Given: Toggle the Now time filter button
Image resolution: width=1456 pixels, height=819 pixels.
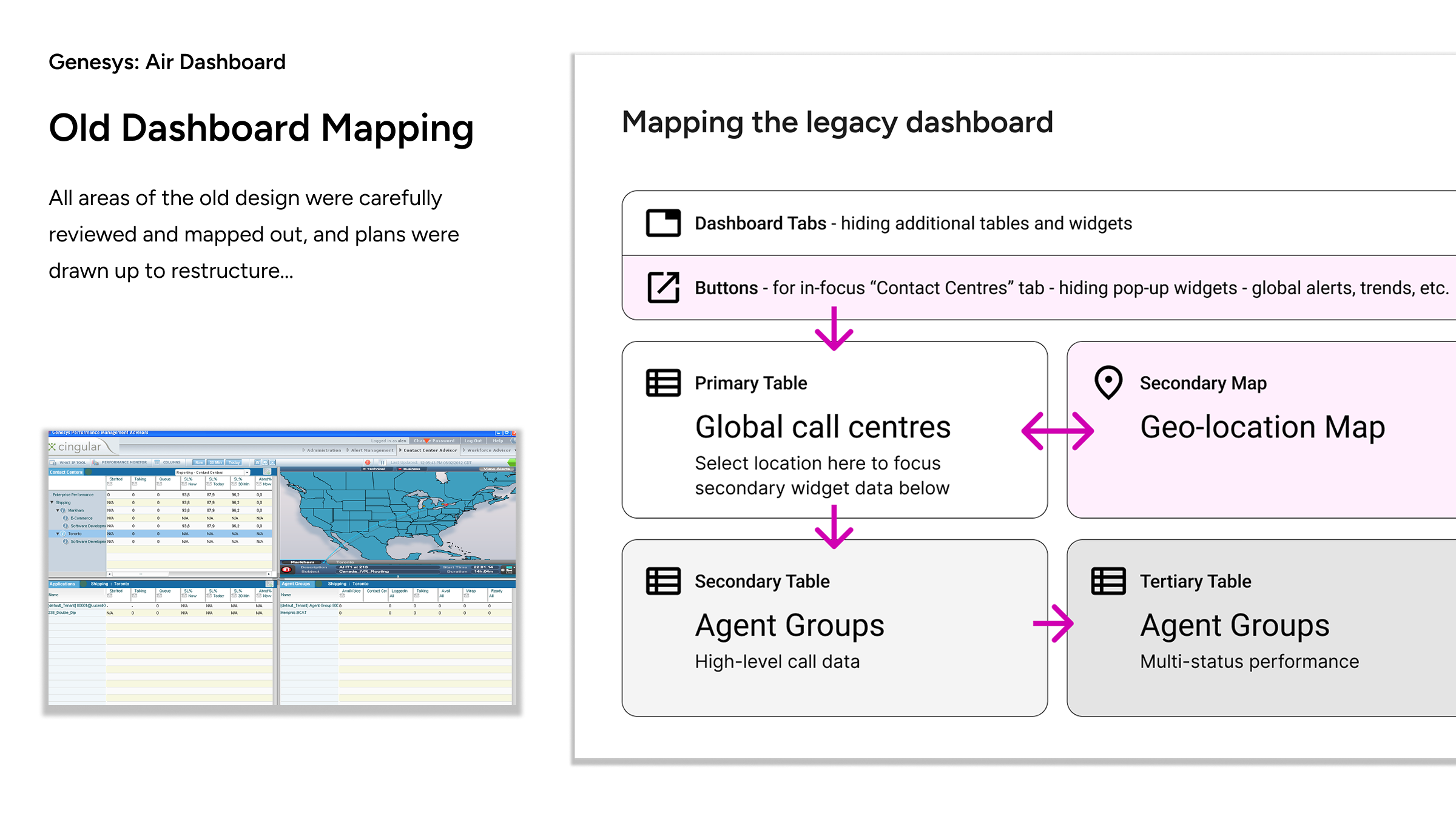Looking at the screenshot, I should [199, 462].
